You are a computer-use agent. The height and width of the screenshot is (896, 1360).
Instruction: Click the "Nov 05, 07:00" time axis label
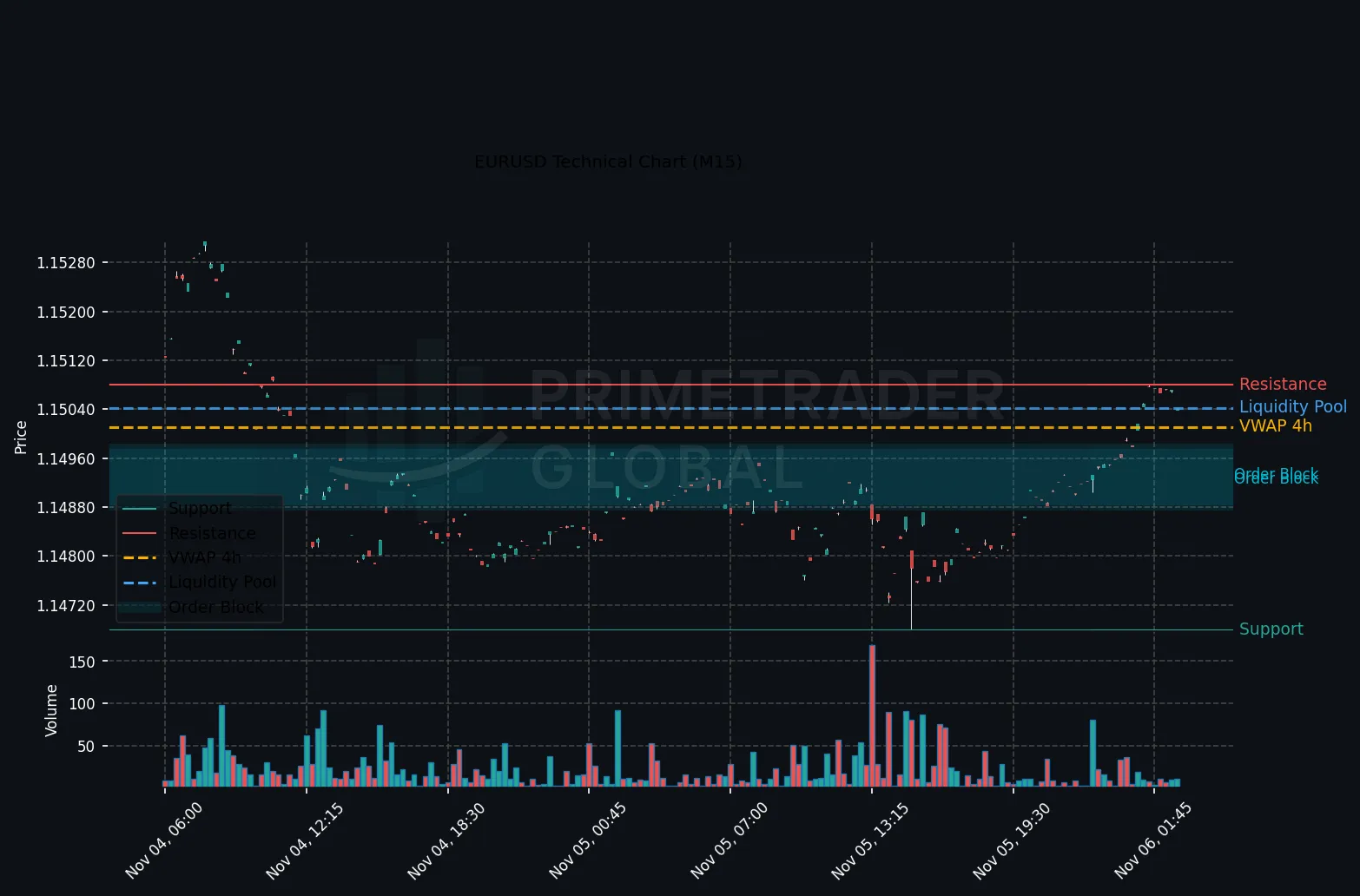[x=730, y=840]
